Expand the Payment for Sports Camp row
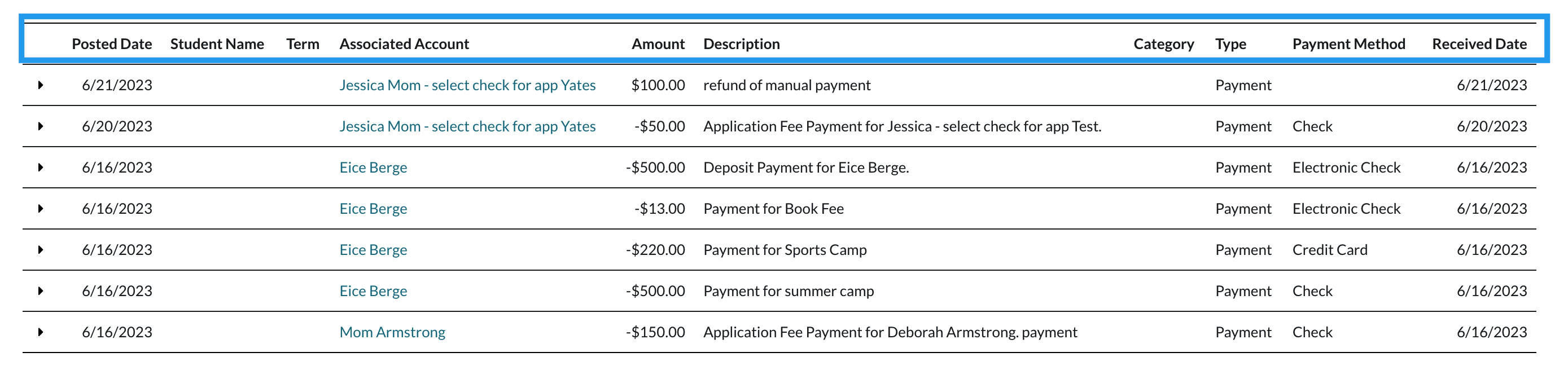Viewport: 1568px width, 370px height. (x=40, y=250)
